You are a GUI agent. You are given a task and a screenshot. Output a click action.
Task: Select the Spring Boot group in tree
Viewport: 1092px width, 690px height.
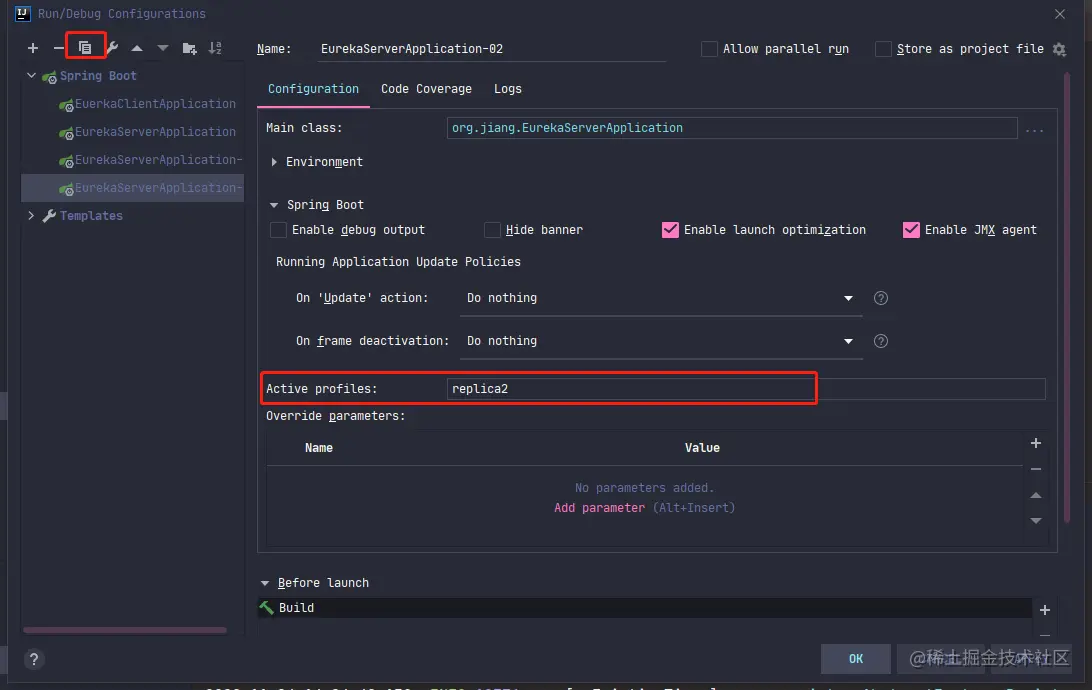tap(98, 76)
